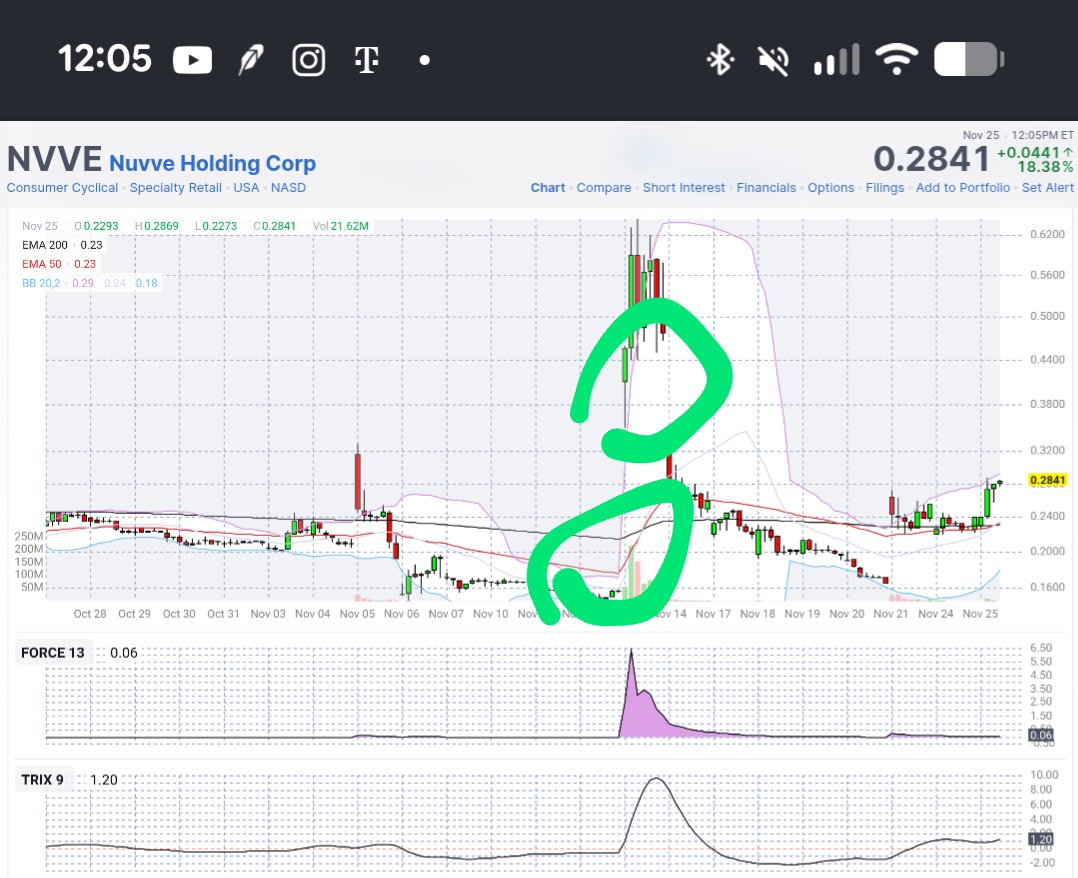This screenshot has height=878, width=1078.
Task: Click the Nov 25 date axis label
Action: tap(980, 613)
